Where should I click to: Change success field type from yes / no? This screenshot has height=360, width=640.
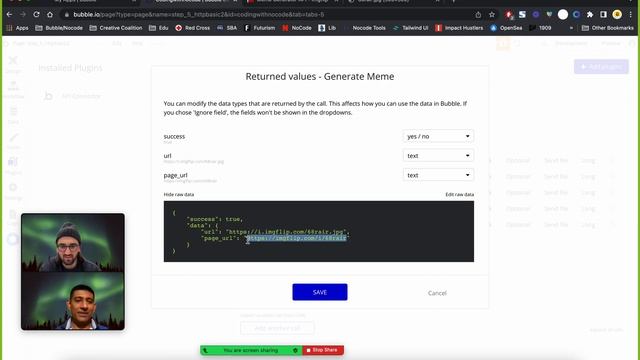(438, 136)
